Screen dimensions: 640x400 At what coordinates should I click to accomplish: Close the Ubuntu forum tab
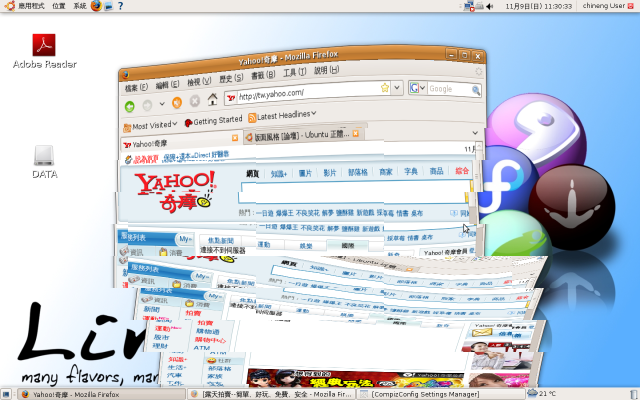[x=356, y=133]
